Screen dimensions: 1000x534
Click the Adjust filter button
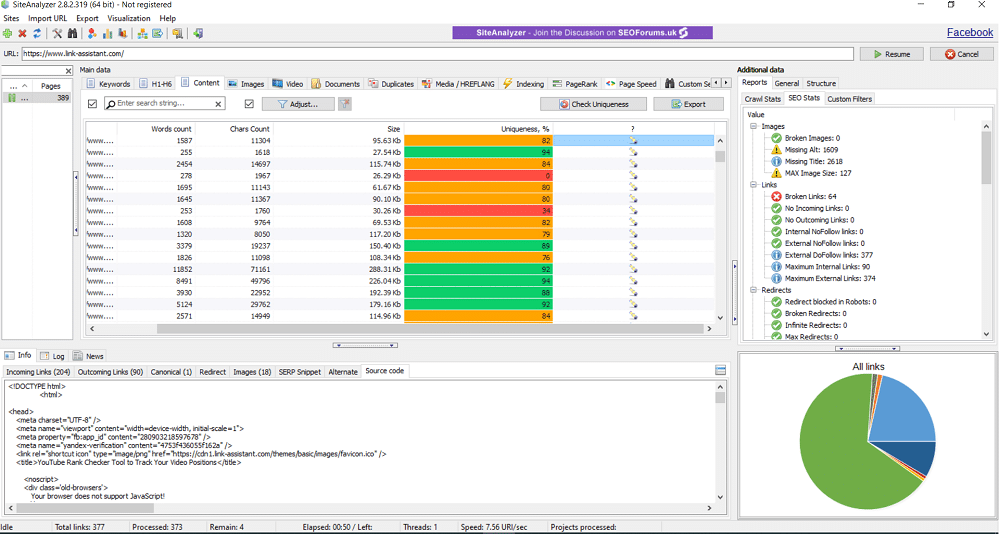pyautogui.click(x=298, y=104)
